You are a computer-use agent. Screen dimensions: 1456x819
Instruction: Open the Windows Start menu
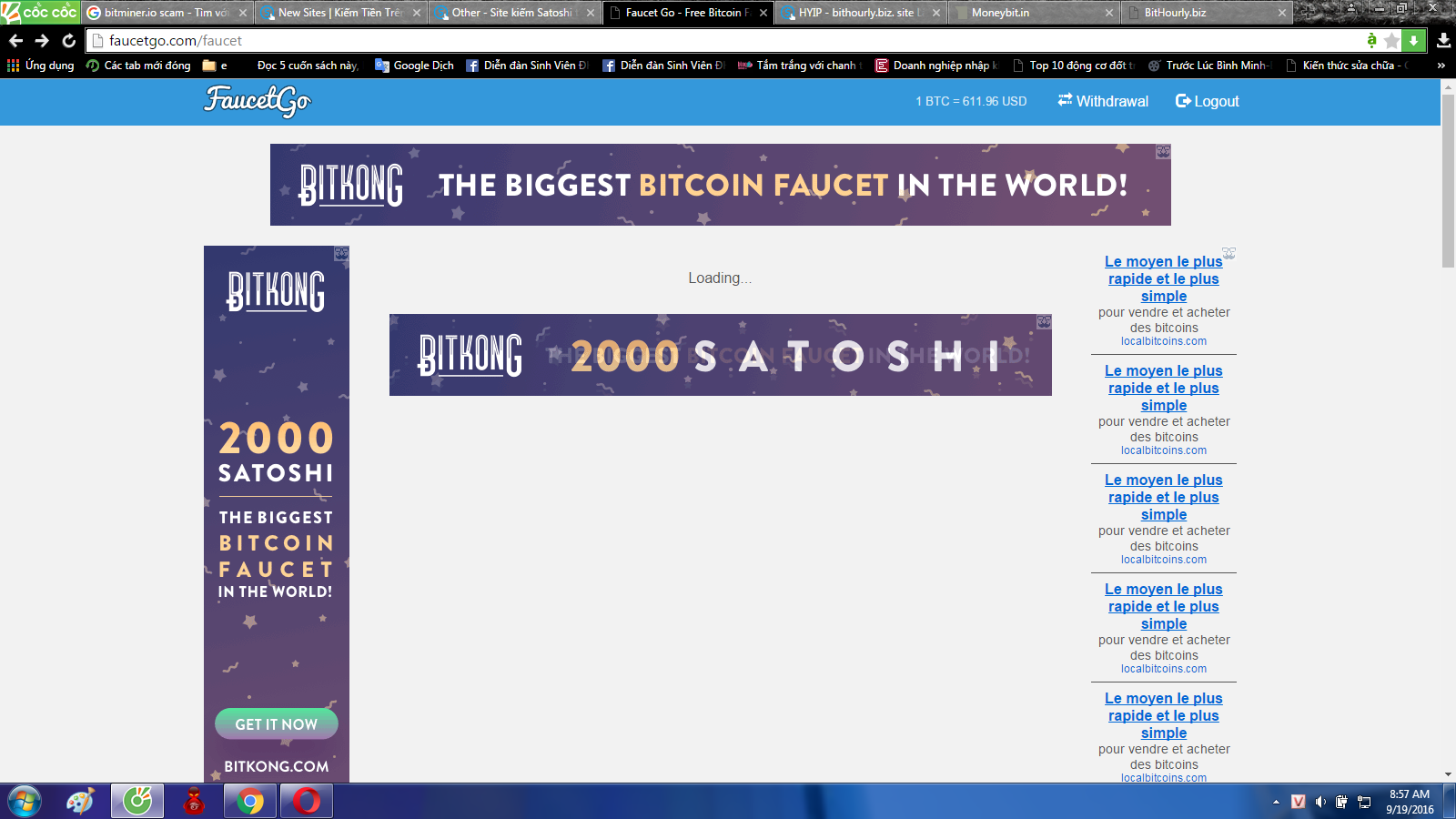25,802
